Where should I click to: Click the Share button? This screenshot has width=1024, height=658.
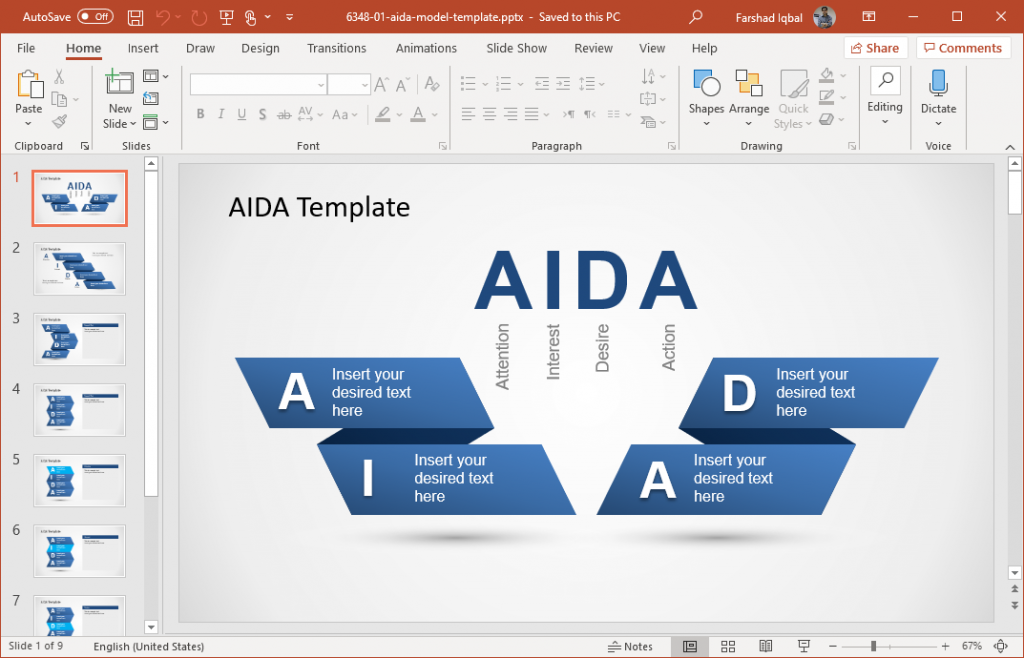coord(875,47)
